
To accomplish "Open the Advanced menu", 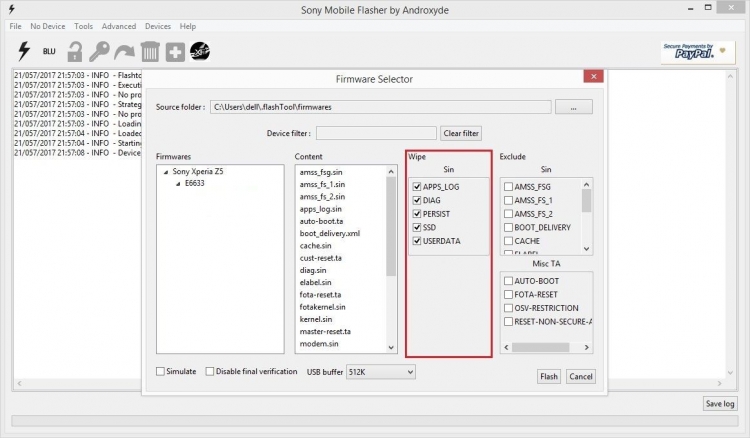I will click(119, 26).
